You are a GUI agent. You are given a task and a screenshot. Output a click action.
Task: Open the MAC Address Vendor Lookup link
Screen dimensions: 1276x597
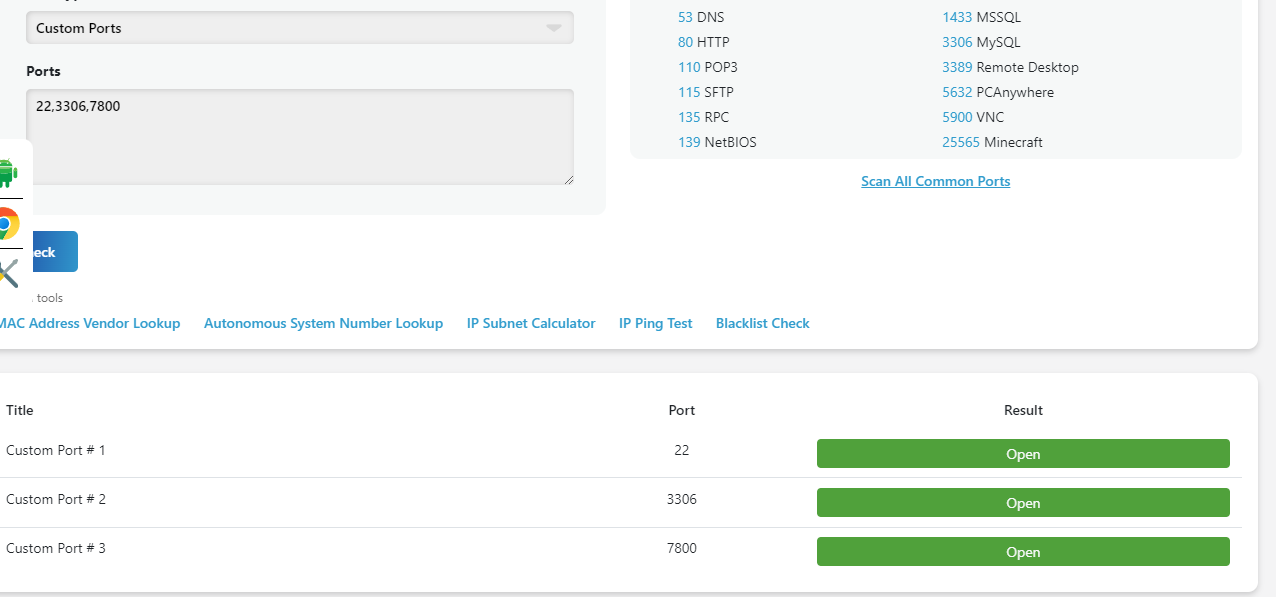tap(89, 323)
